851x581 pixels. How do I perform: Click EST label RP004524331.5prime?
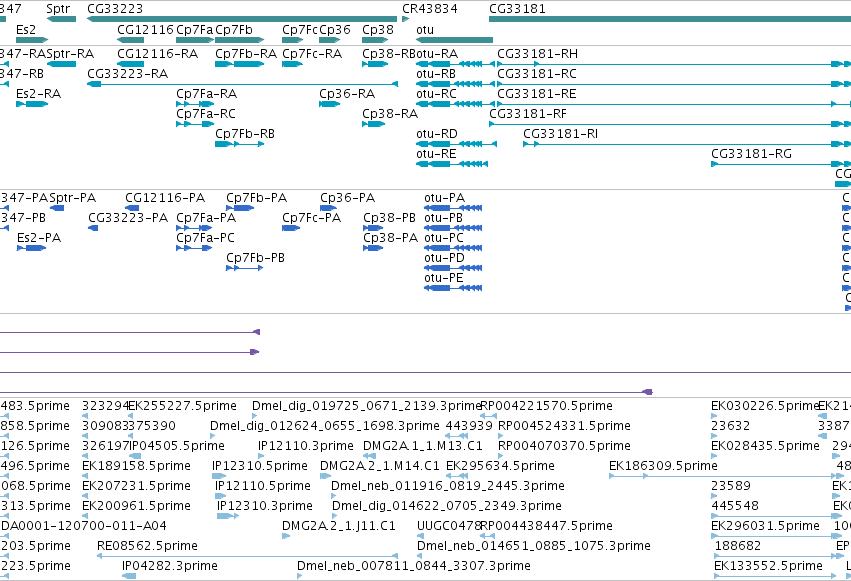pyautogui.click(x=564, y=426)
